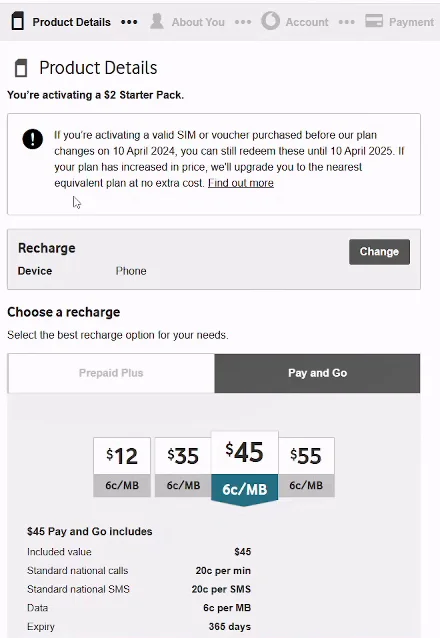Select the $35 recharge option
This screenshot has width=440, height=638.
click(183, 467)
